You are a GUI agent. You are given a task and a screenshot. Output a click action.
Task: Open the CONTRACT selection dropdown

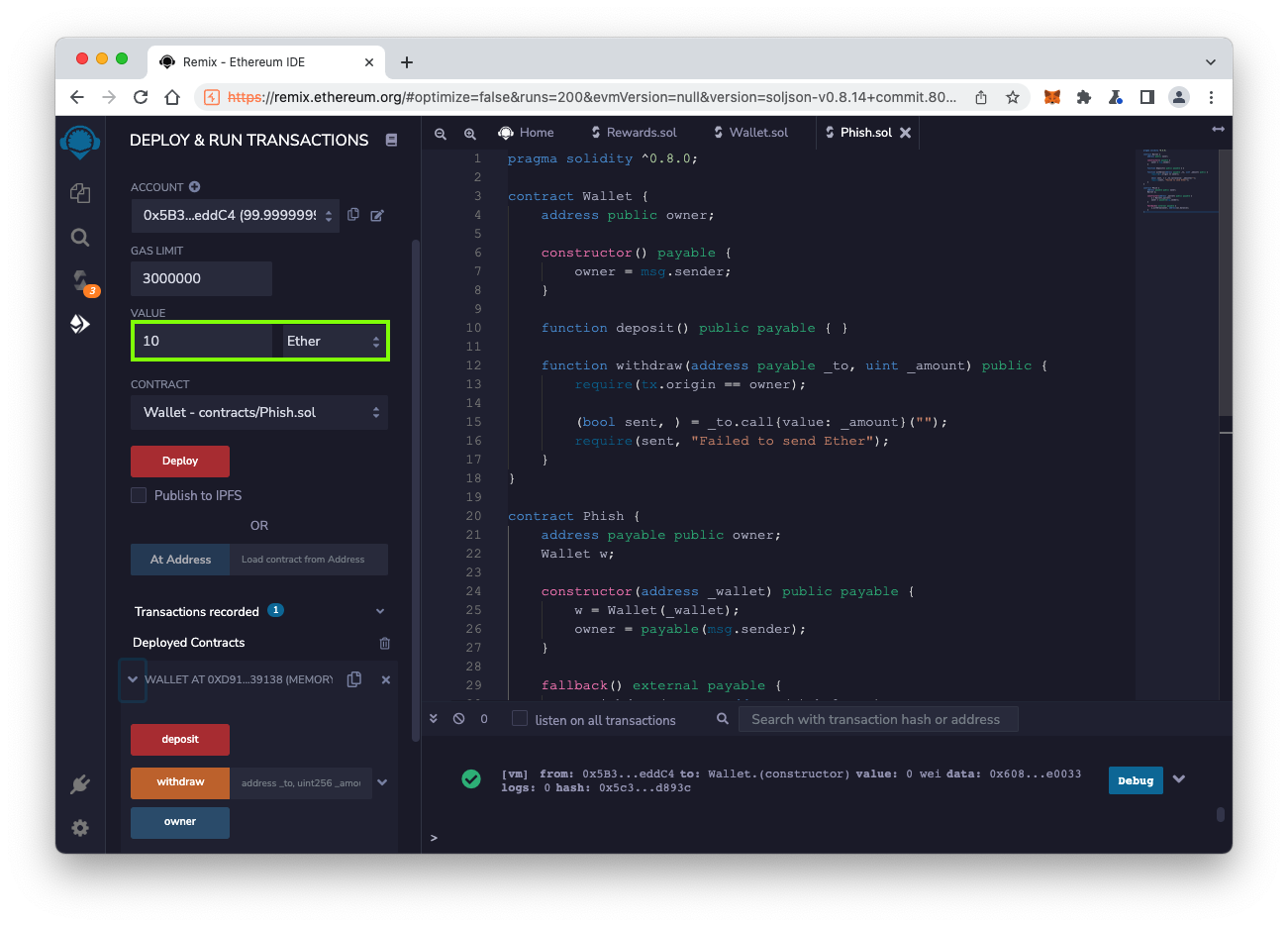point(259,412)
